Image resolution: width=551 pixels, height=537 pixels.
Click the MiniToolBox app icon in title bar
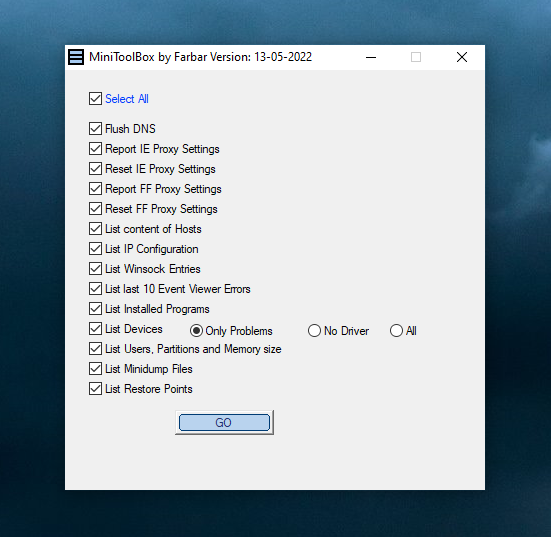pyautogui.click(x=76, y=57)
